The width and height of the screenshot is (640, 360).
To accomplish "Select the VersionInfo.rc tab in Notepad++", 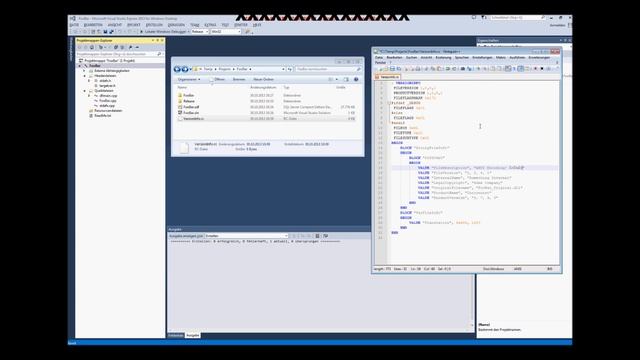I will [x=387, y=77].
